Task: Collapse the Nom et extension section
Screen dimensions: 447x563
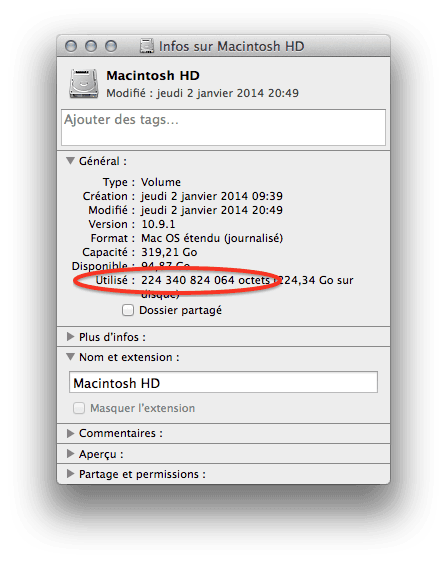Action: tap(70, 357)
